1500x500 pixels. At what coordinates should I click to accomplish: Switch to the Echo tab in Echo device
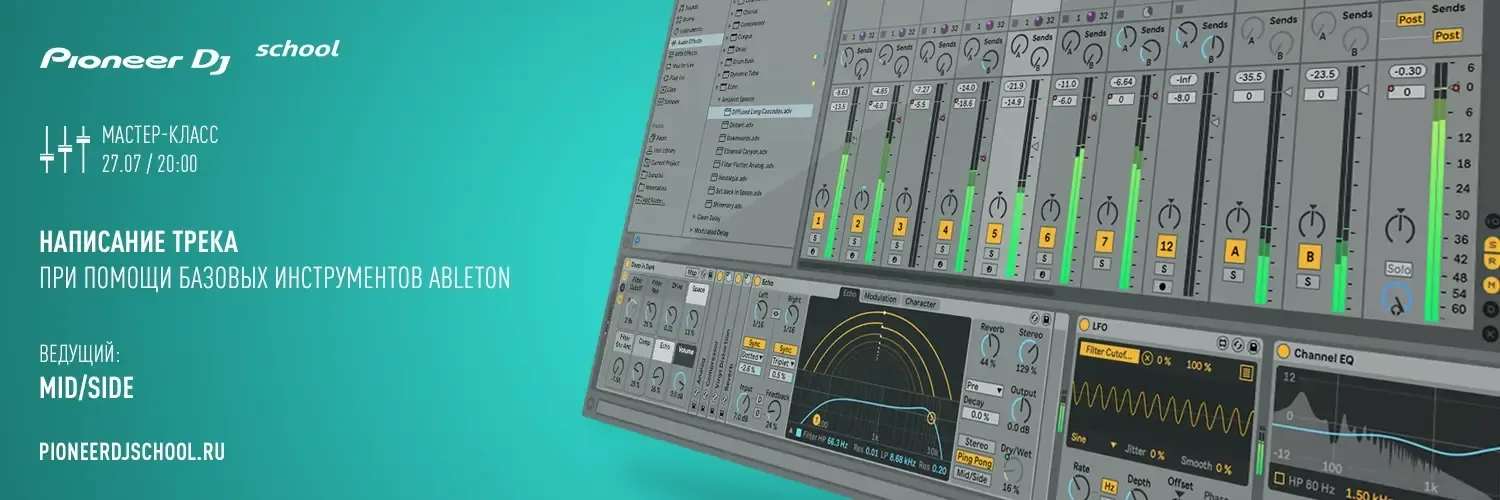[849, 294]
